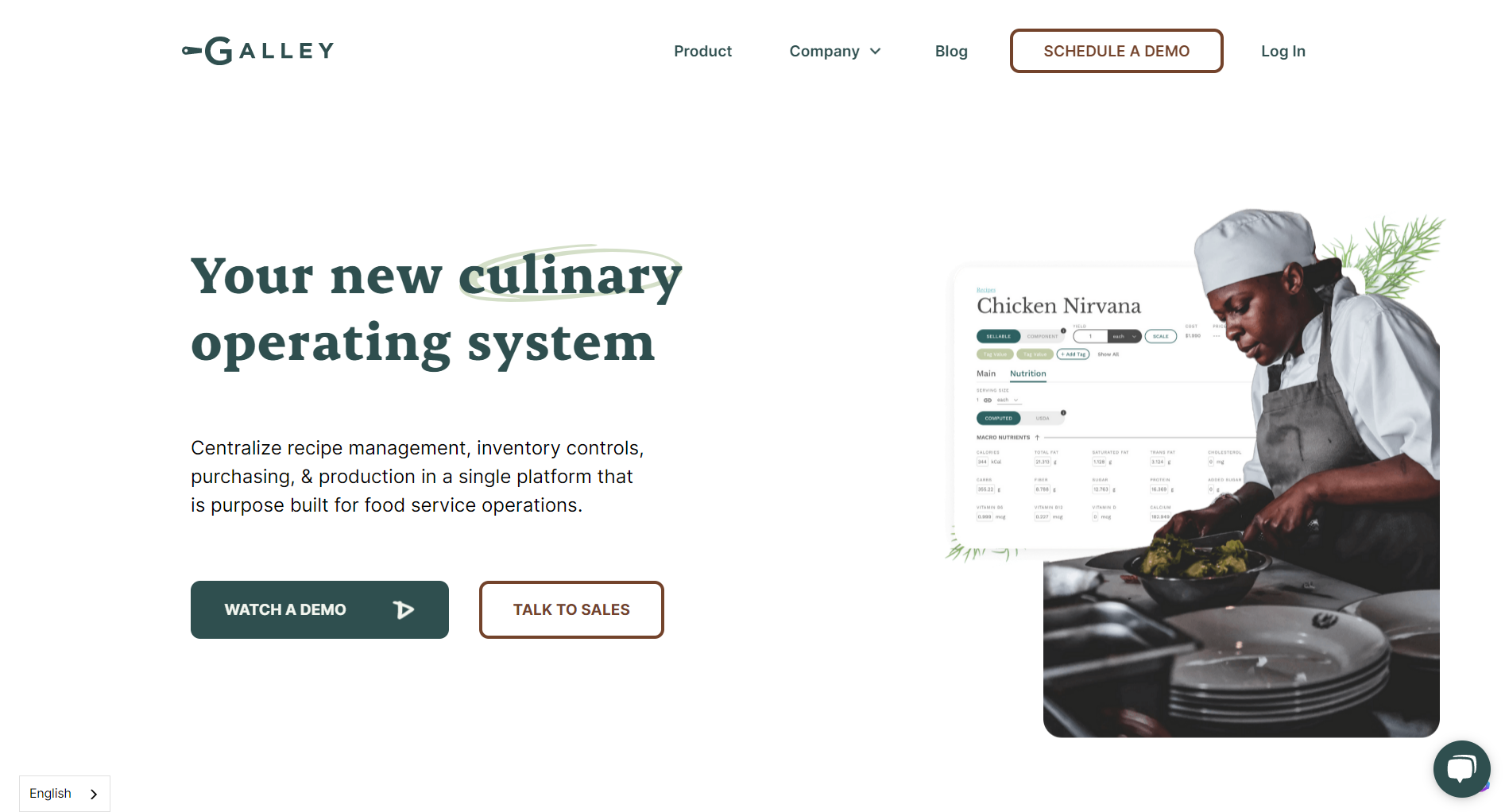Image resolution: width=1505 pixels, height=812 pixels.
Task: Open the English language selector
Action: coord(64,794)
